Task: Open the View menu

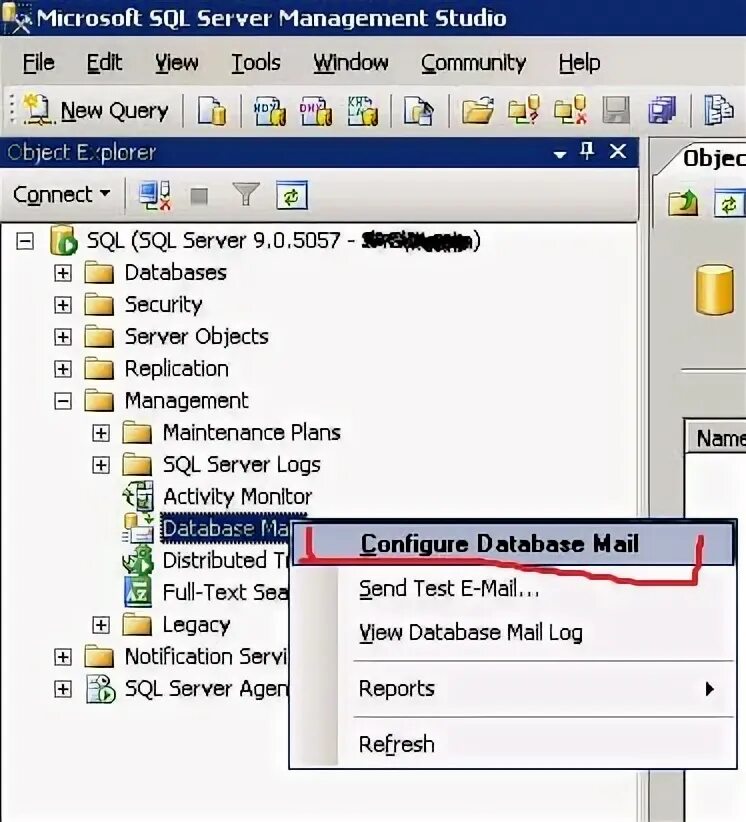Action: (x=177, y=63)
